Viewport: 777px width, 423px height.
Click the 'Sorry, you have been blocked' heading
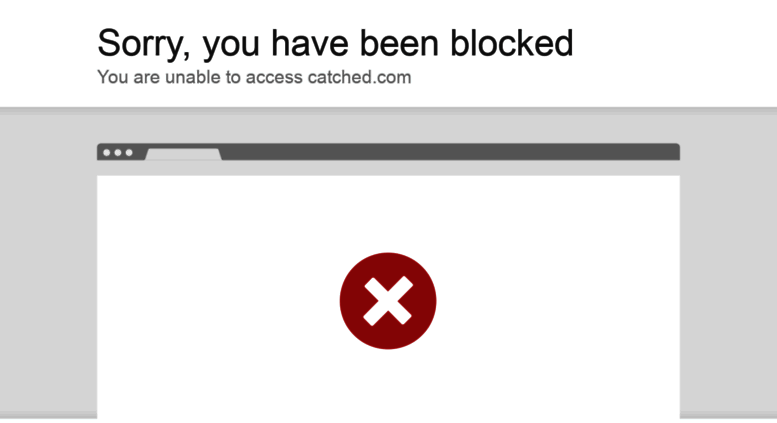(x=335, y=44)
